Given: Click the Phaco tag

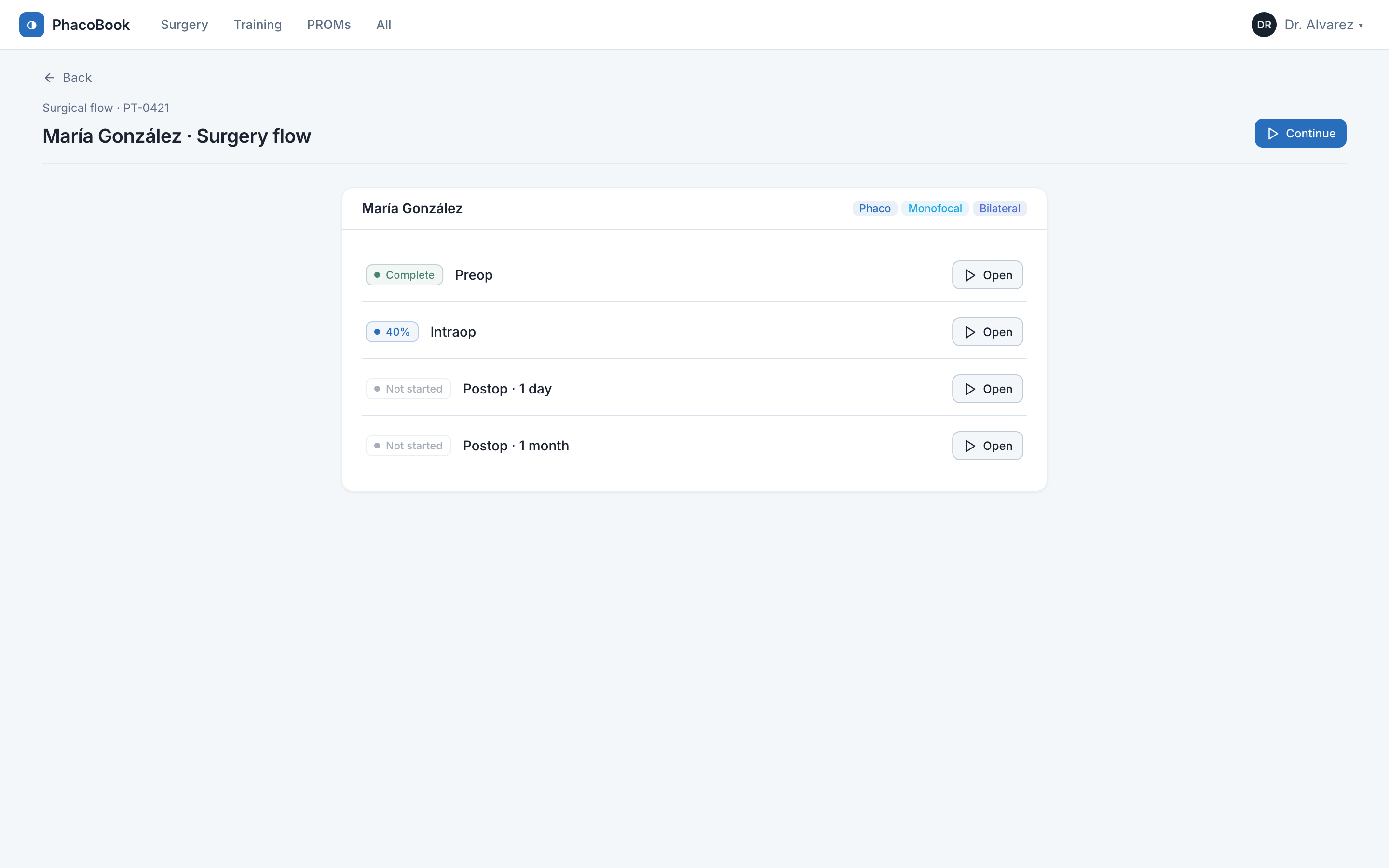Looking at the screenshot, I should pyautogui.click(x=875, y=208).
